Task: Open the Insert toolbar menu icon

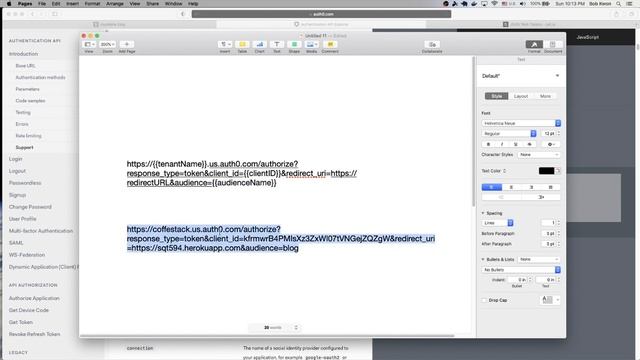Action: point(225,44)
